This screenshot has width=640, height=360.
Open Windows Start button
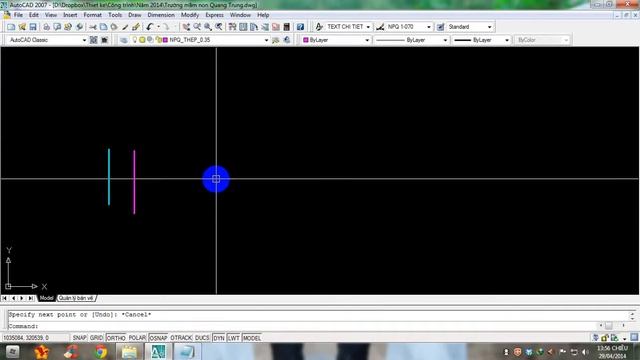point(12,352)
